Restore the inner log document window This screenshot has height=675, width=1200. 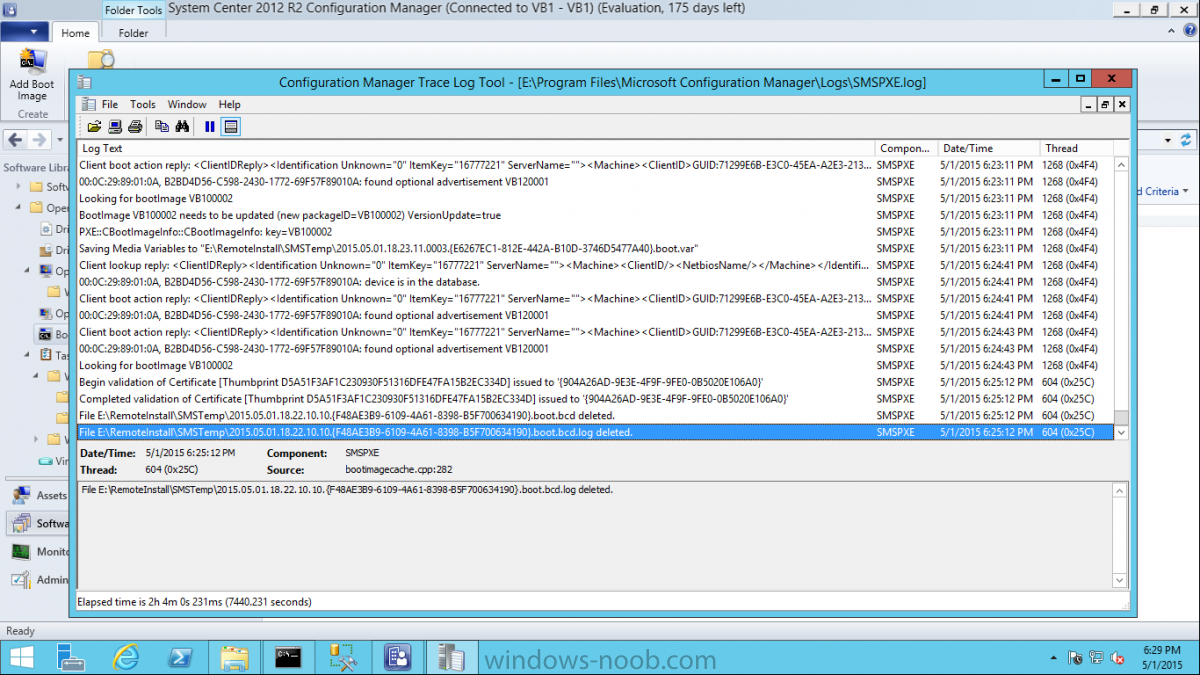click(x=1105, y=104)
